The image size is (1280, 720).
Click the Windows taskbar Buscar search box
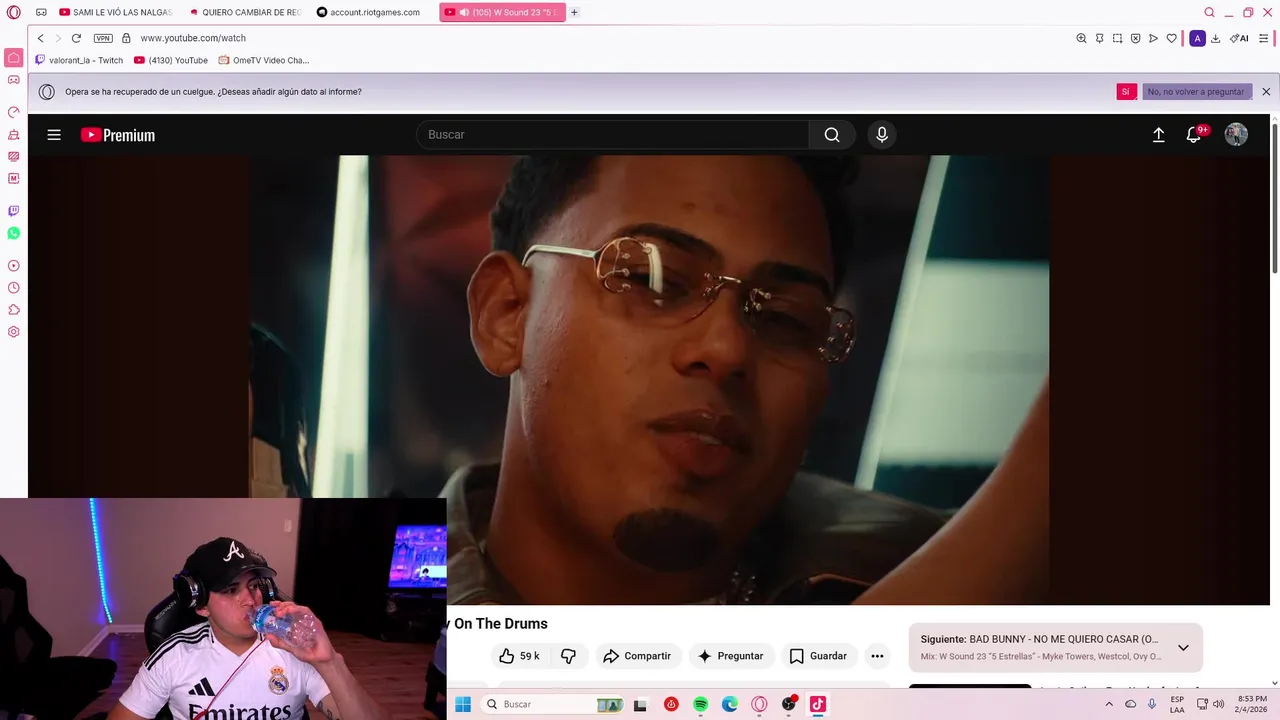553,704
